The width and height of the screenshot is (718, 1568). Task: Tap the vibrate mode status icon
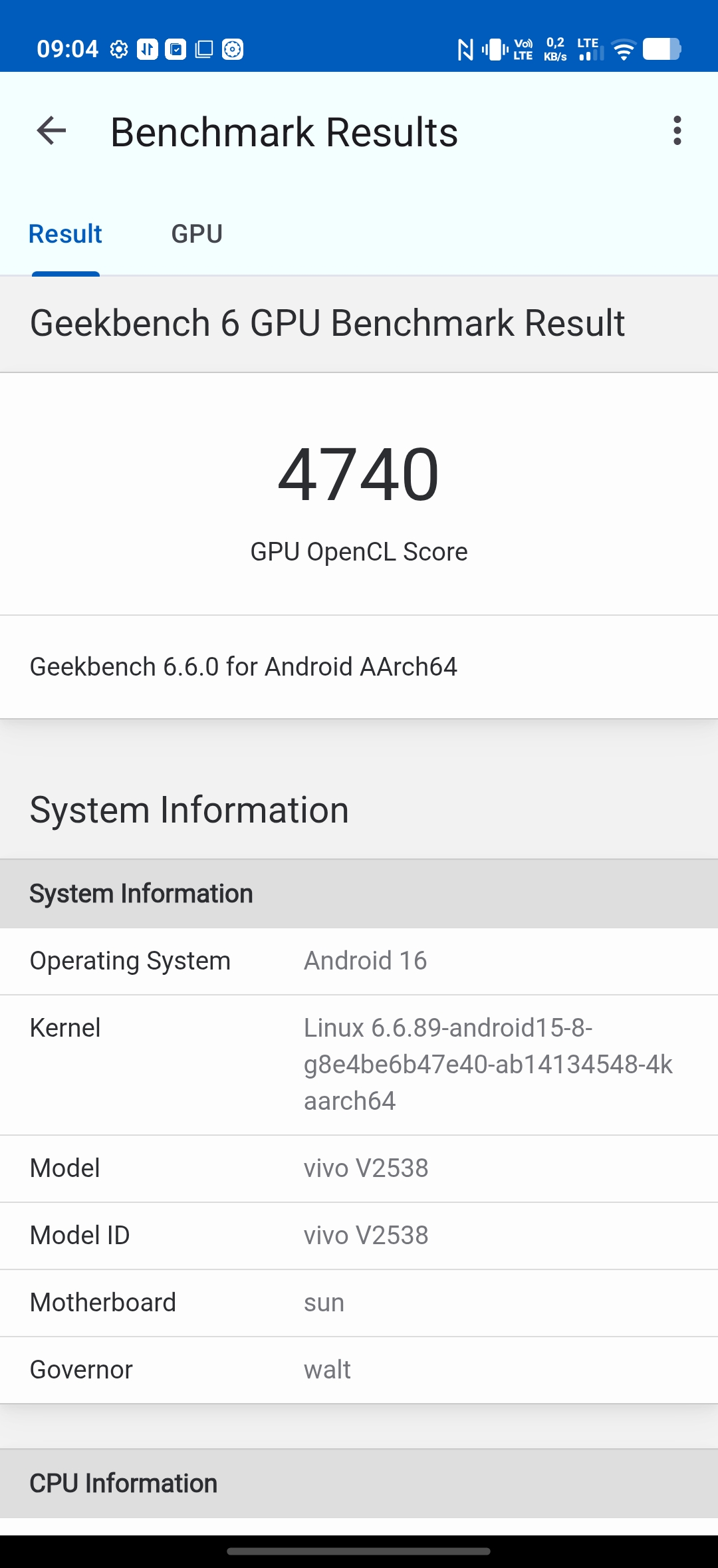pyautogui.click(x=495, y=49)
